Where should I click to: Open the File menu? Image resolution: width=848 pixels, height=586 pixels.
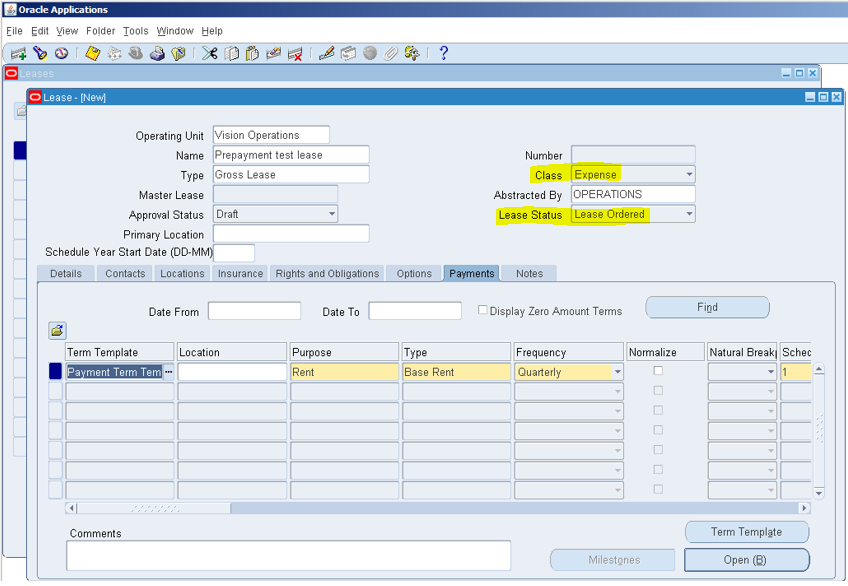tap(15, 31)
